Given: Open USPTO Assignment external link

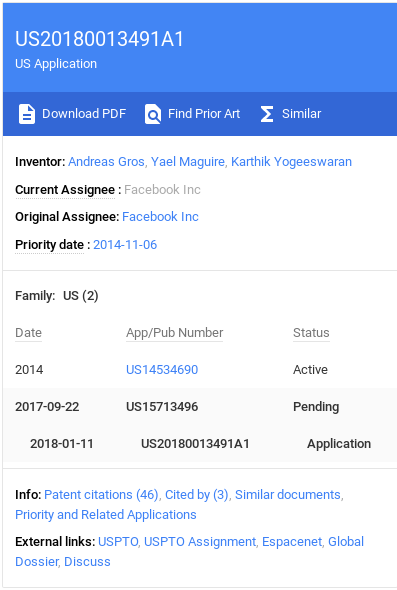Looking at the screenshot, I should pos(200,542).
